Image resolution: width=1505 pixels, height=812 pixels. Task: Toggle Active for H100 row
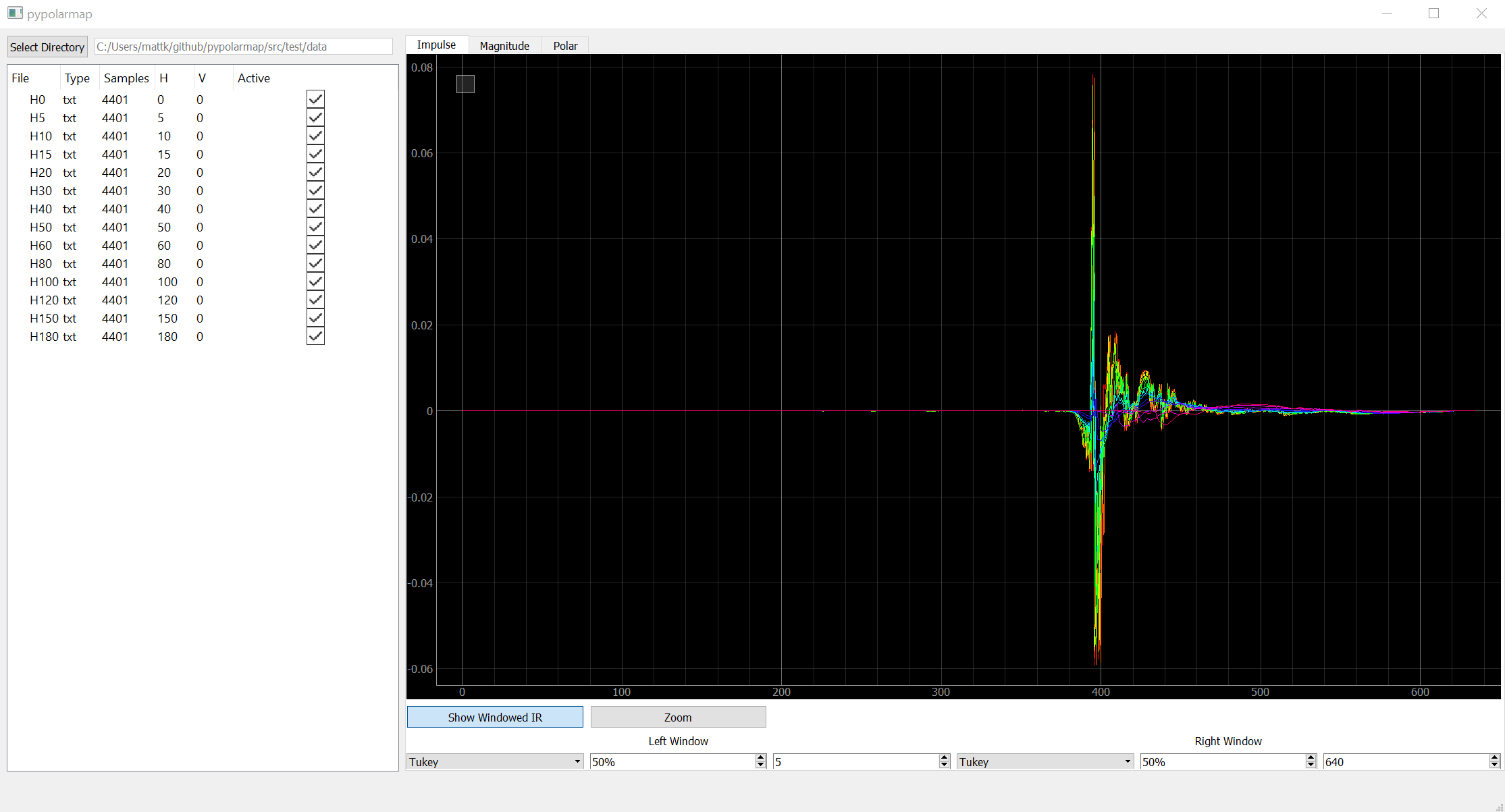315,281
